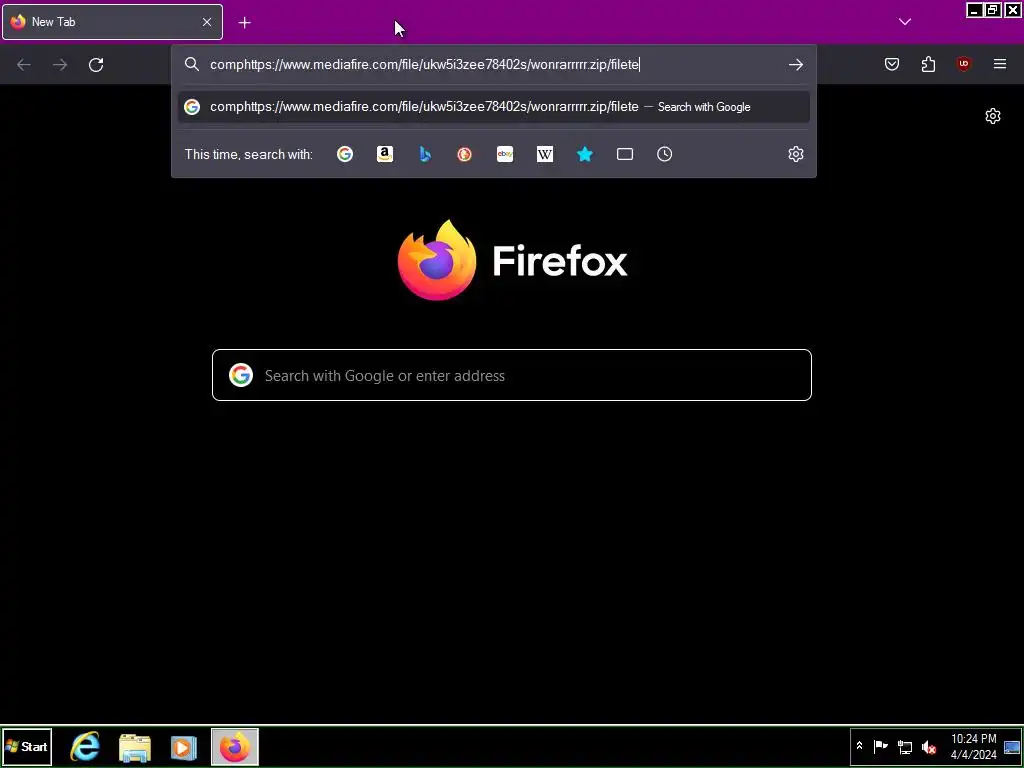
Task: Expand the list all tabs chevron
Action: coord(904,22)
